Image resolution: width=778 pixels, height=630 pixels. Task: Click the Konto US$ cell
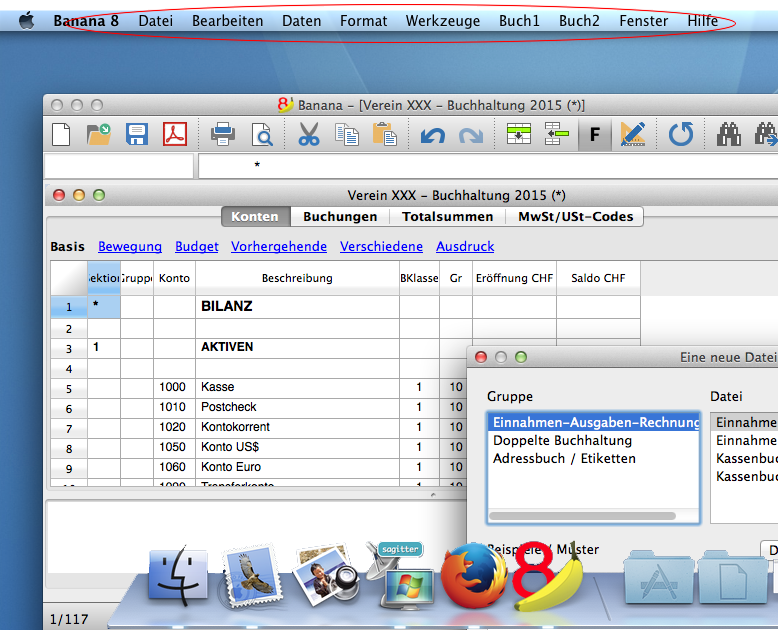[x=297, y=447]
